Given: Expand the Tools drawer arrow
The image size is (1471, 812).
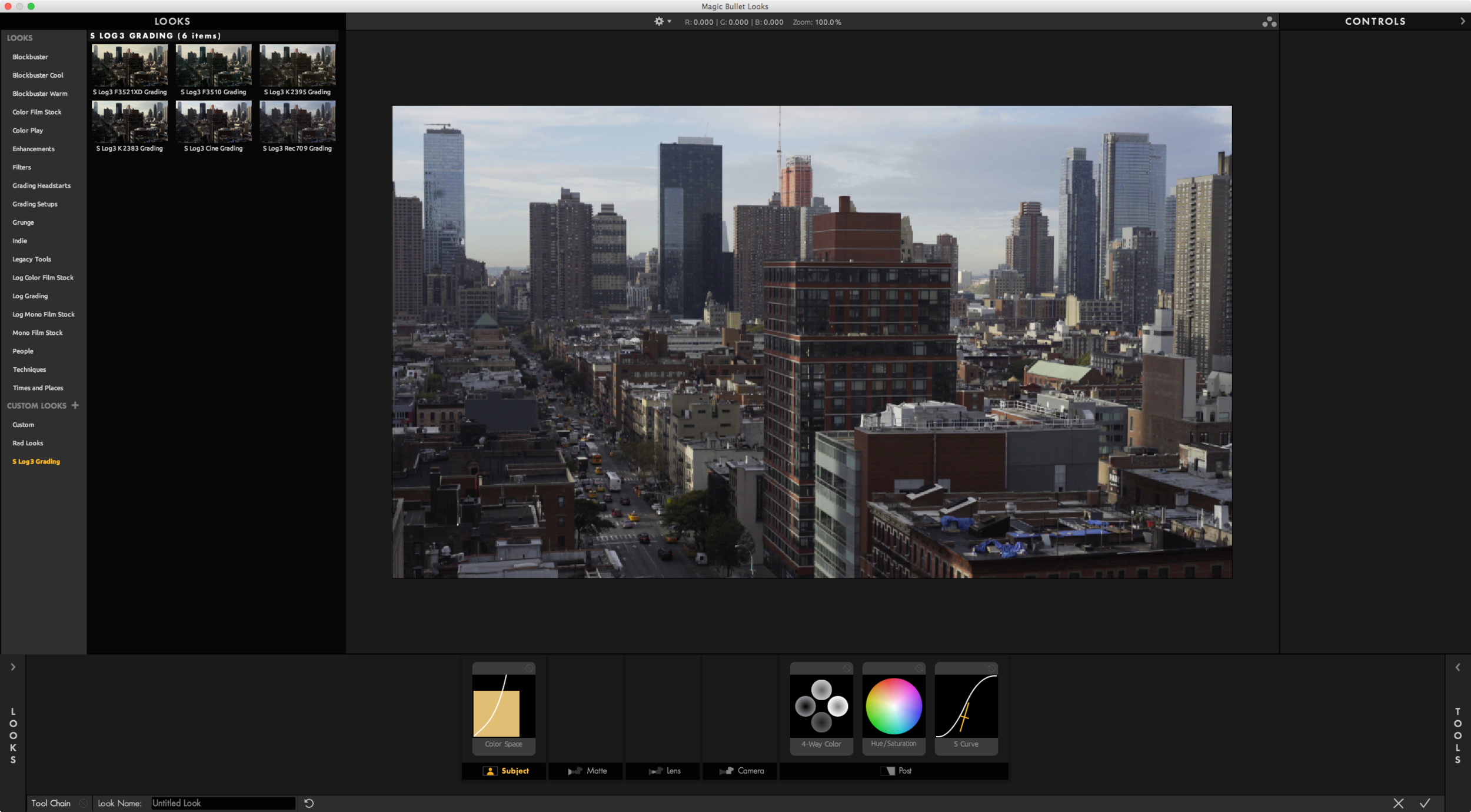Looking at the screenshot, I should coord(1457,667).
